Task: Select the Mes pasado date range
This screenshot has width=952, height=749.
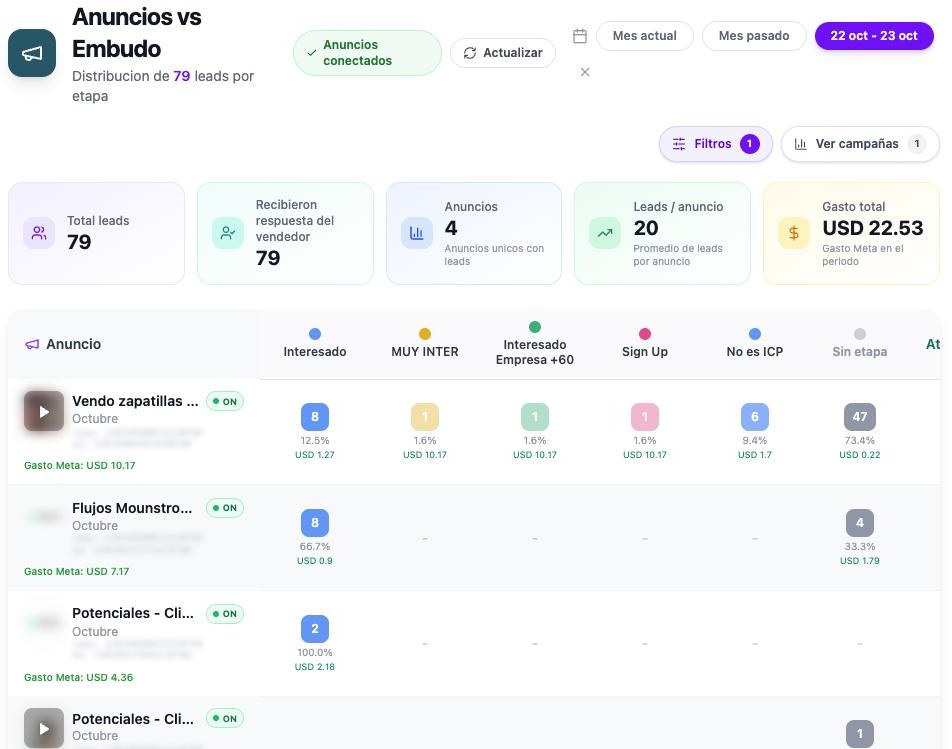Action: click(754, 36)
